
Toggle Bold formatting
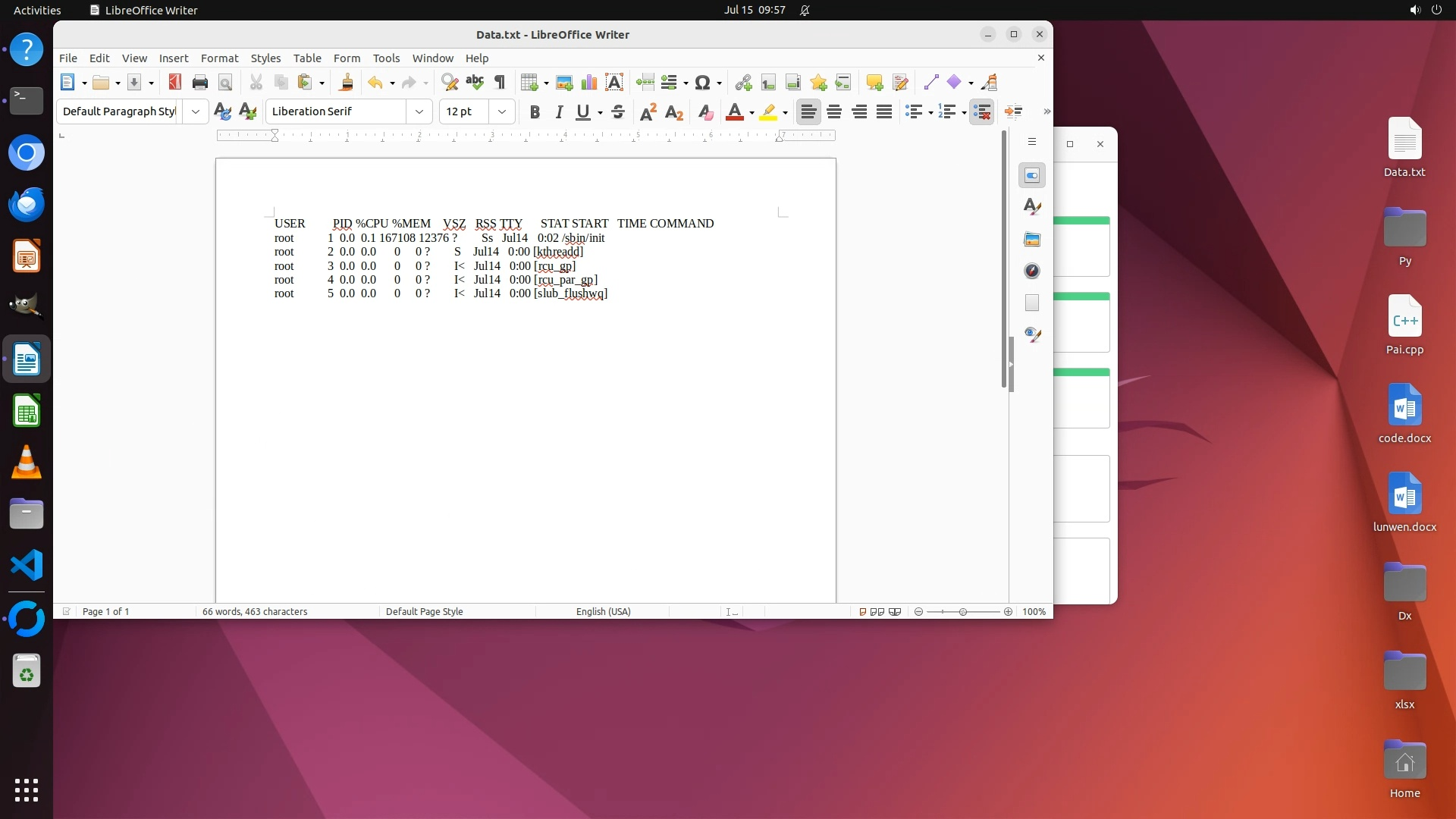tap(535, 112)
